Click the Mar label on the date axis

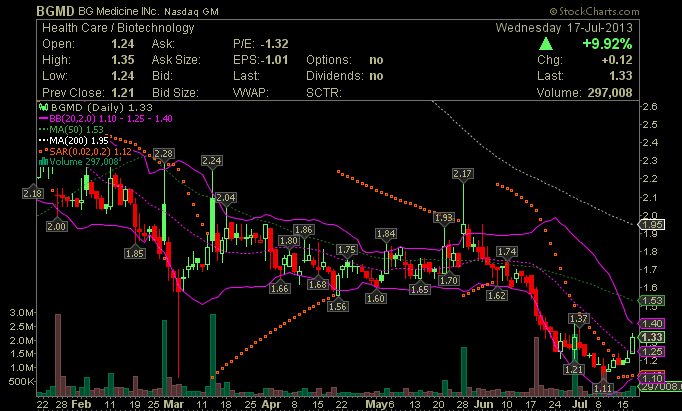tap(173, 404)
